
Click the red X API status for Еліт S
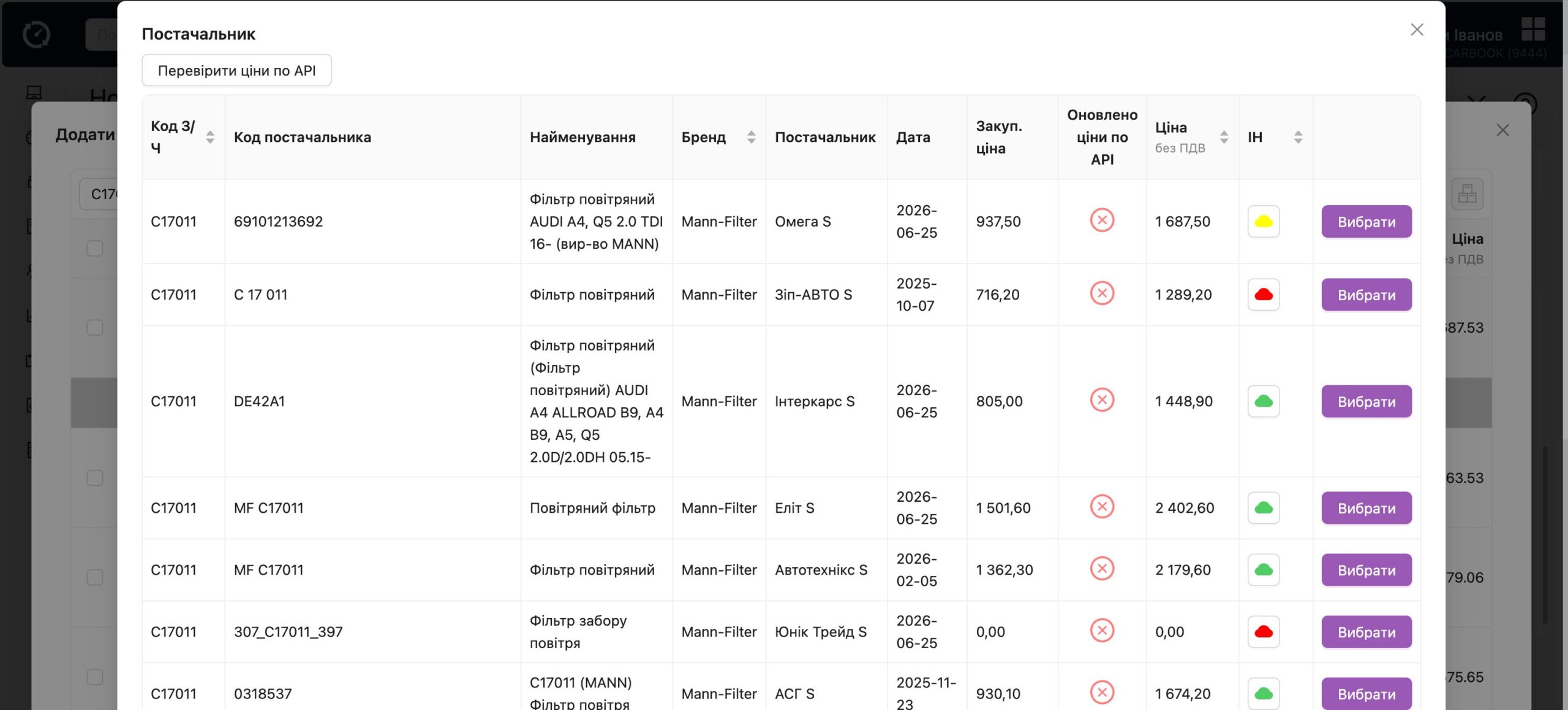click(x=1102, y=507)
